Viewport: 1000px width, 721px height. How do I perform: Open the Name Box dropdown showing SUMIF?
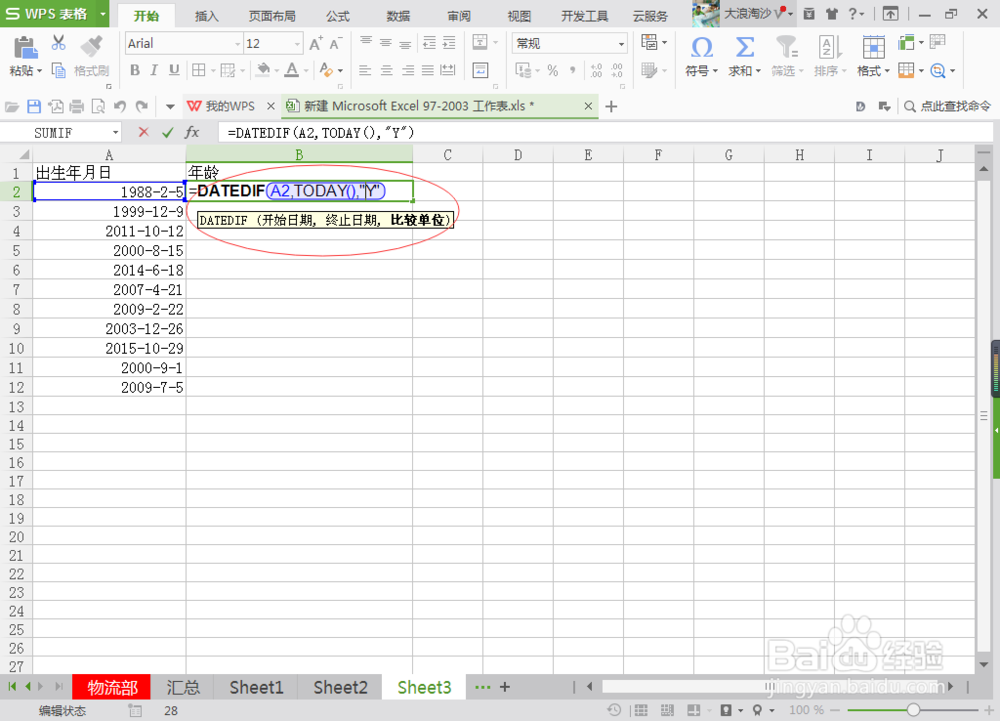pyautogui.click(x=115, y=133)
